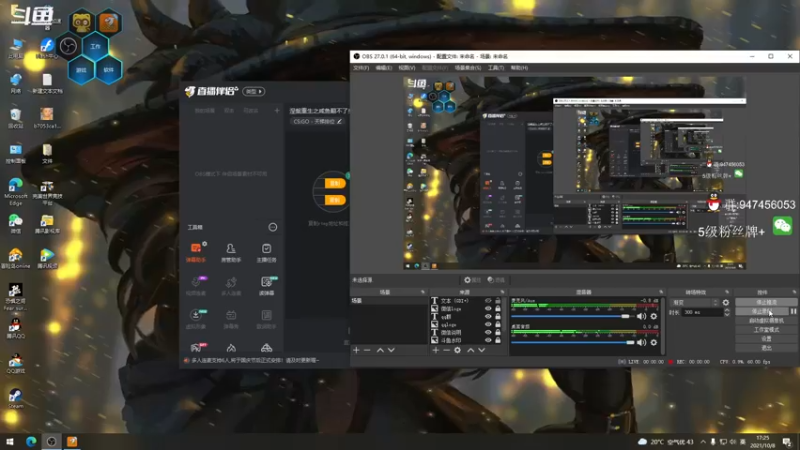Add a new scene tab in 直播伴侣

tap(277, 110)
